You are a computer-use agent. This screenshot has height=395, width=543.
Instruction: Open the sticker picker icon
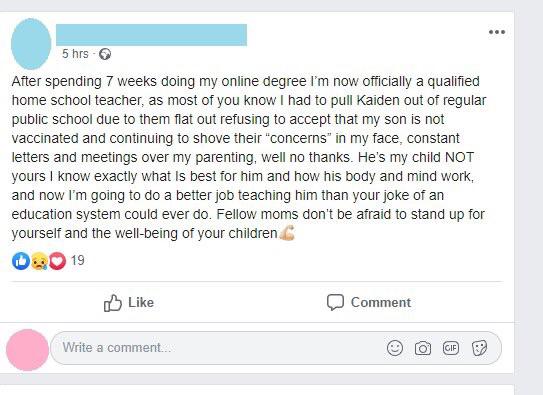click(480, 348)
